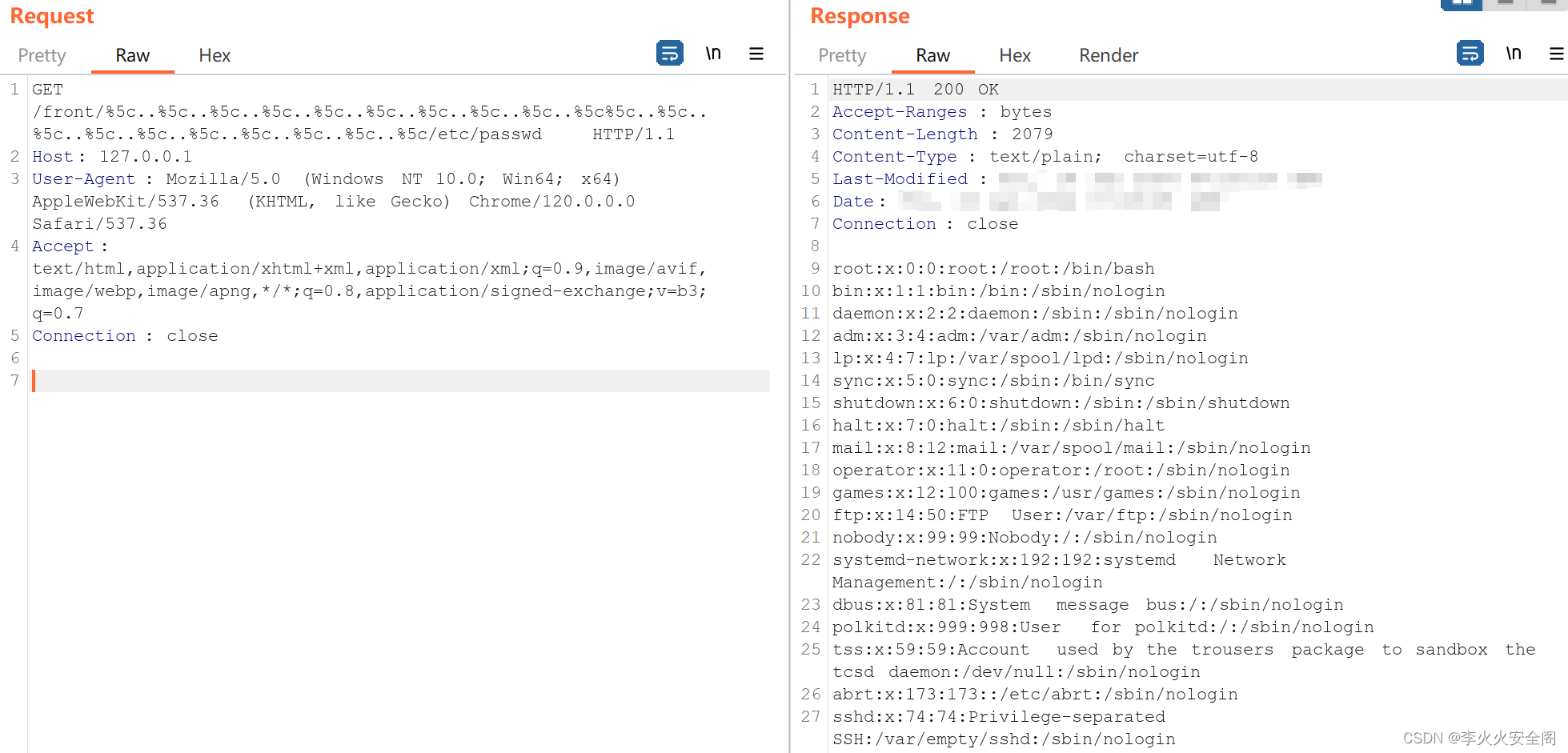Click the operator:x:11:0 passwd line
Image resolution: width=1568 pixels, height=753 pixels.
pyautogui.click(x=1061, y=471)
